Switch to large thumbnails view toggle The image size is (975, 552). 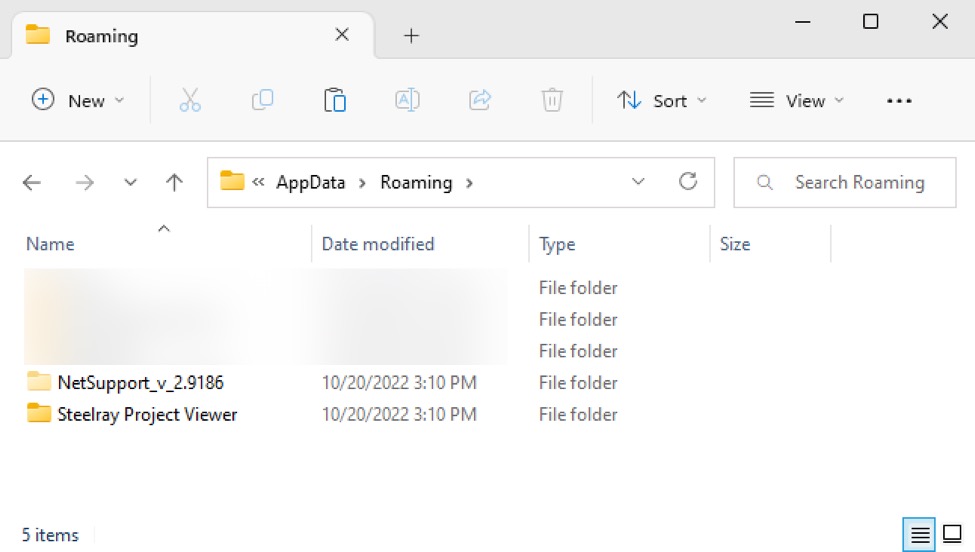[952, 535]
